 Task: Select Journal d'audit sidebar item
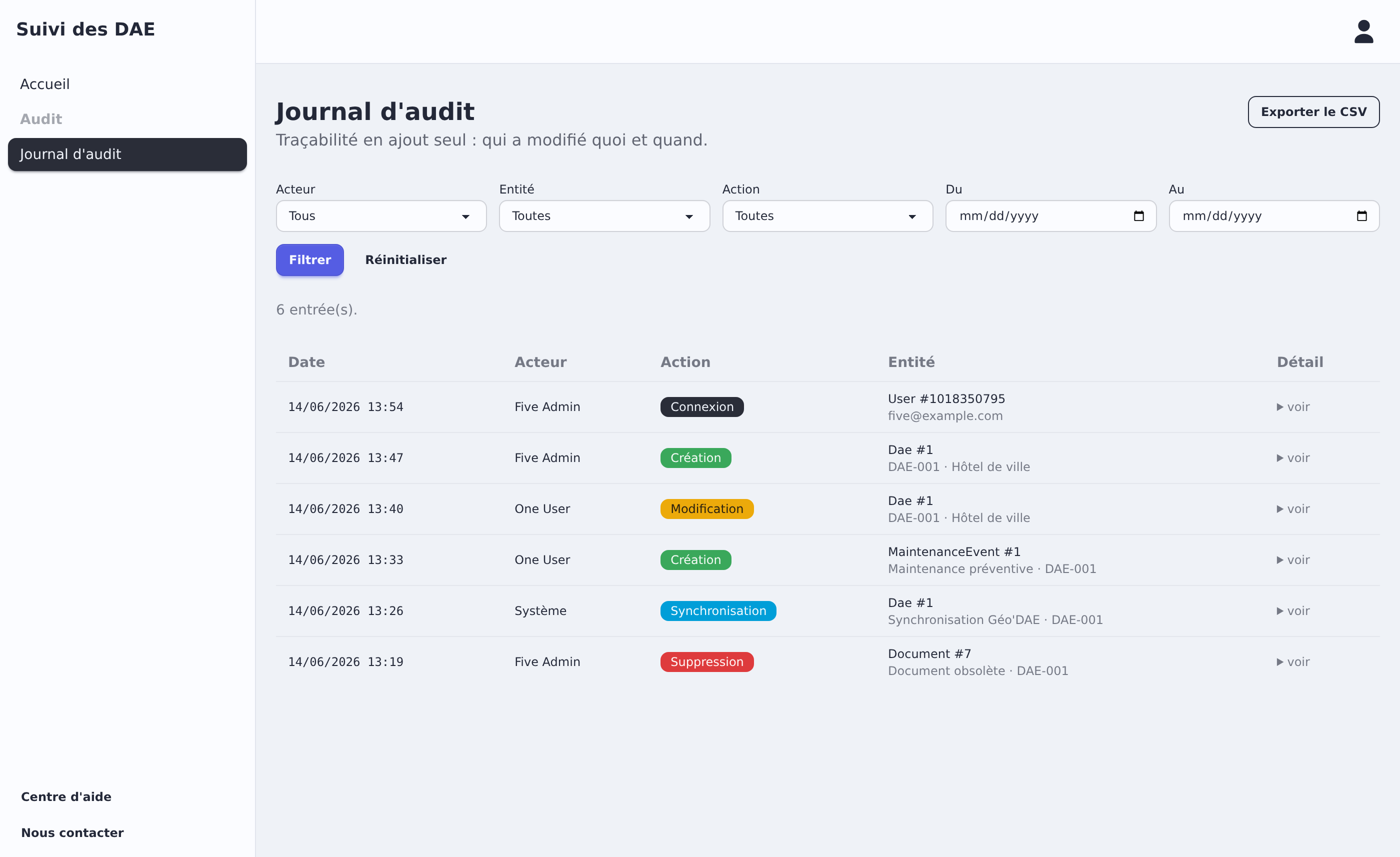127,154
